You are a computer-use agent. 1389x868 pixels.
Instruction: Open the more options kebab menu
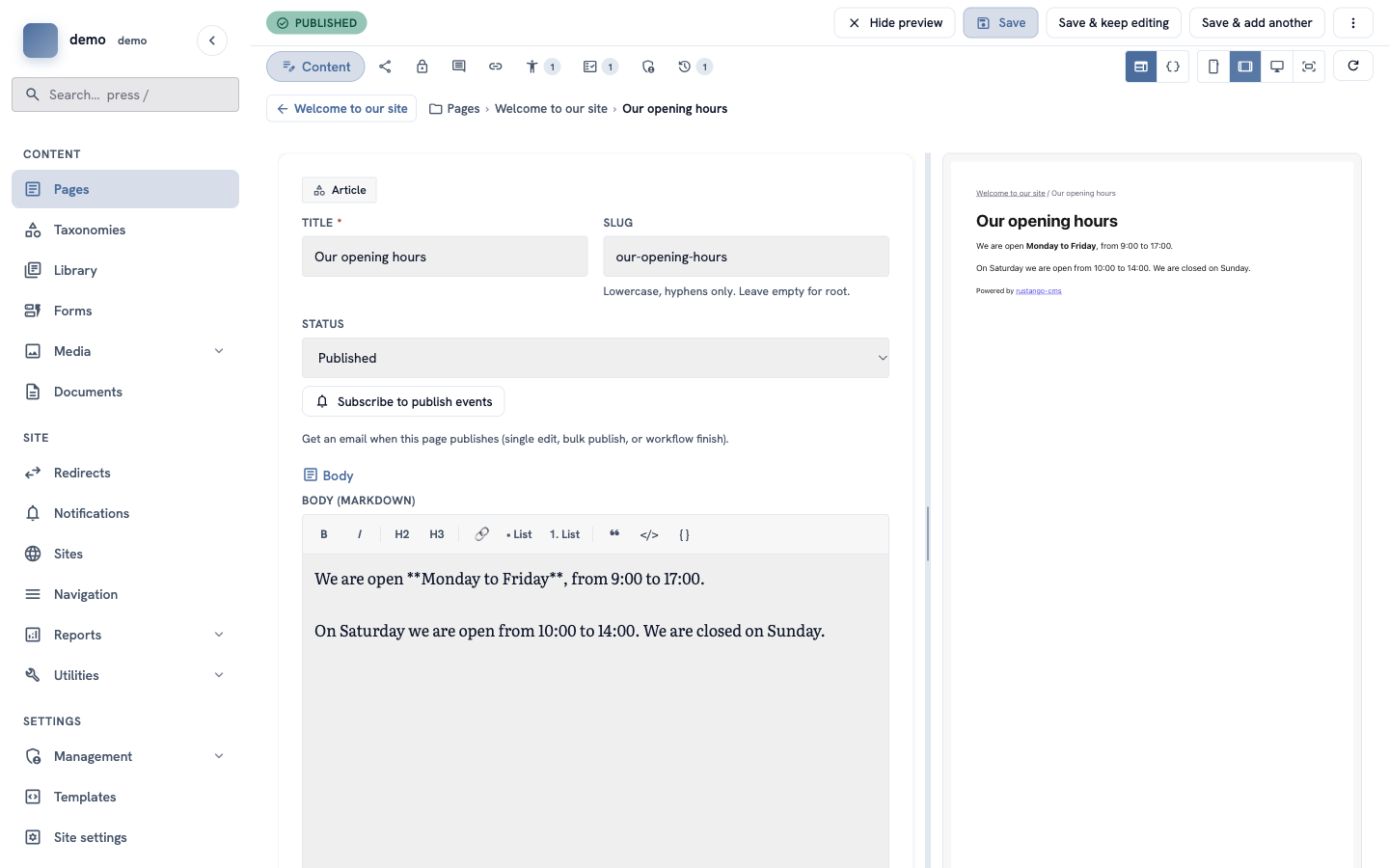(x=1353, y=23)
